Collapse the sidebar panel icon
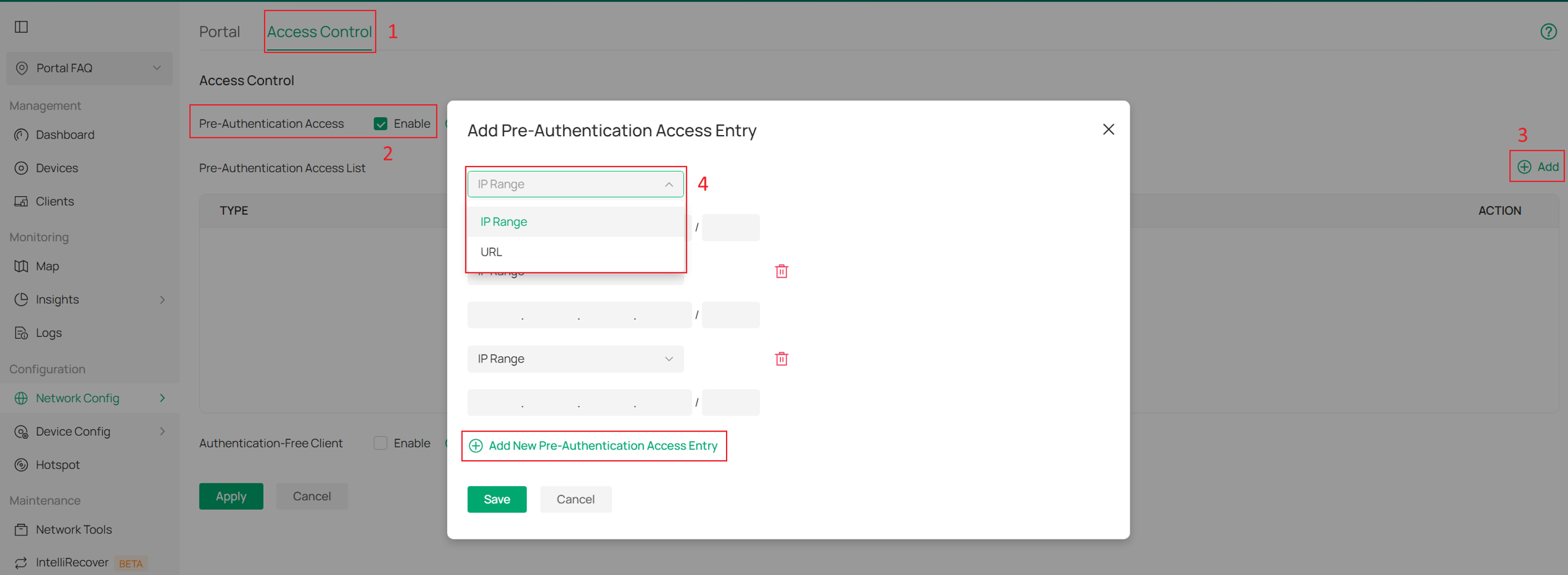This screenshot has height=575, width=1568. 21,27
